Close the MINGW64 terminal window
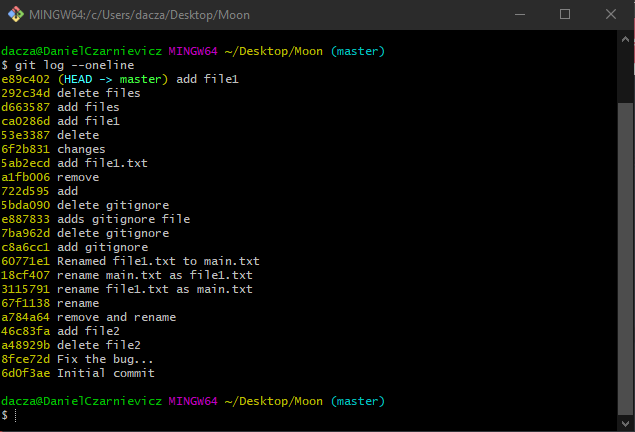Viewport: 635px width, 432px height. (x=611, y=14)
